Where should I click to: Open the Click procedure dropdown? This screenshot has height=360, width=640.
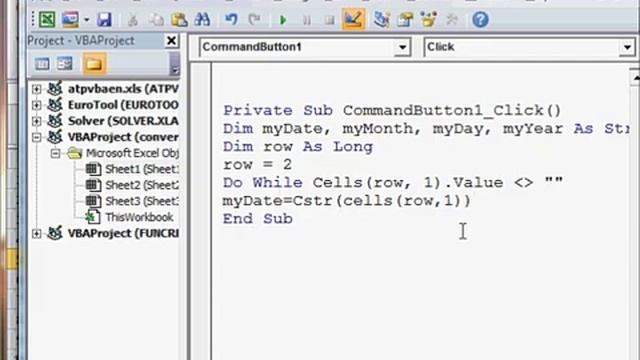pyautogui.click(x=627, y=47)
